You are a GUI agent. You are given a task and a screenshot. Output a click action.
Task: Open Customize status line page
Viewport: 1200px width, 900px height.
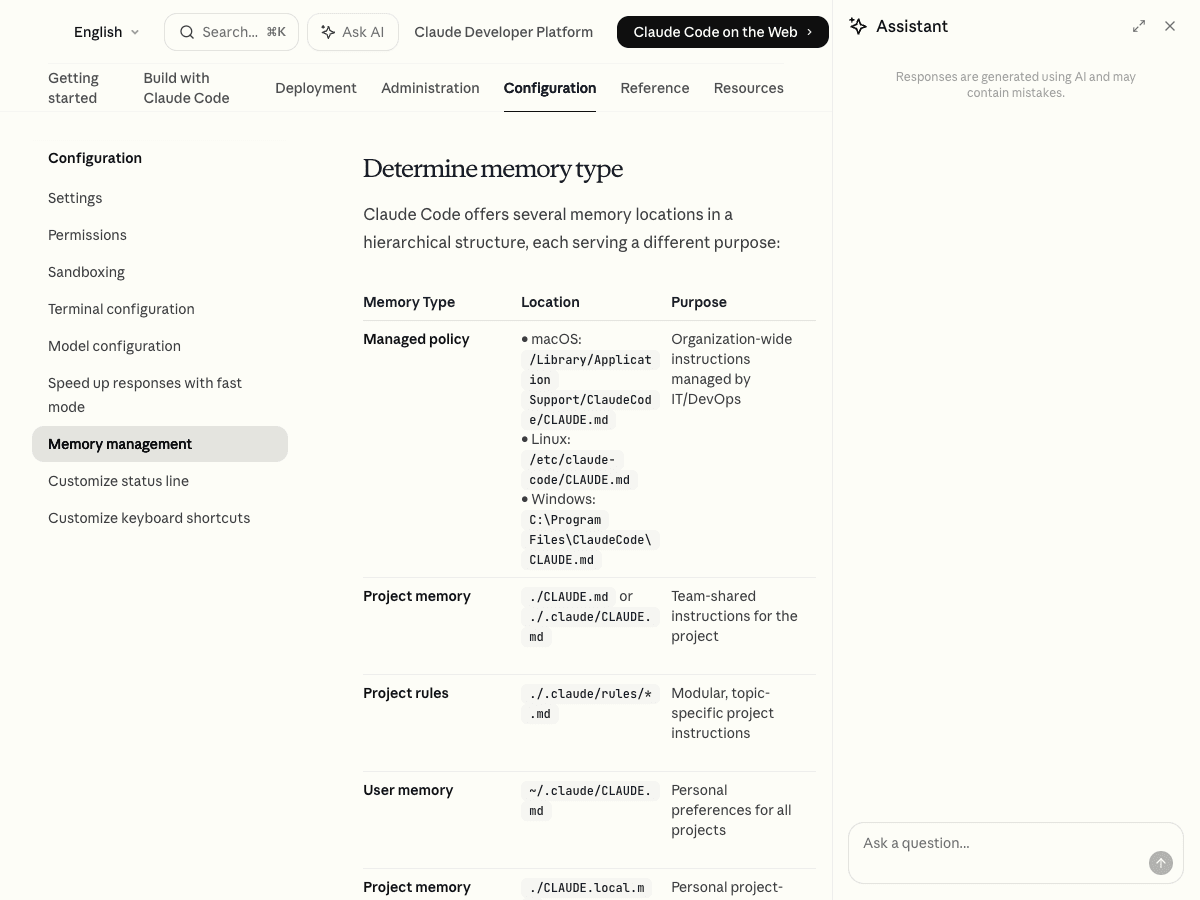(118, 481)
